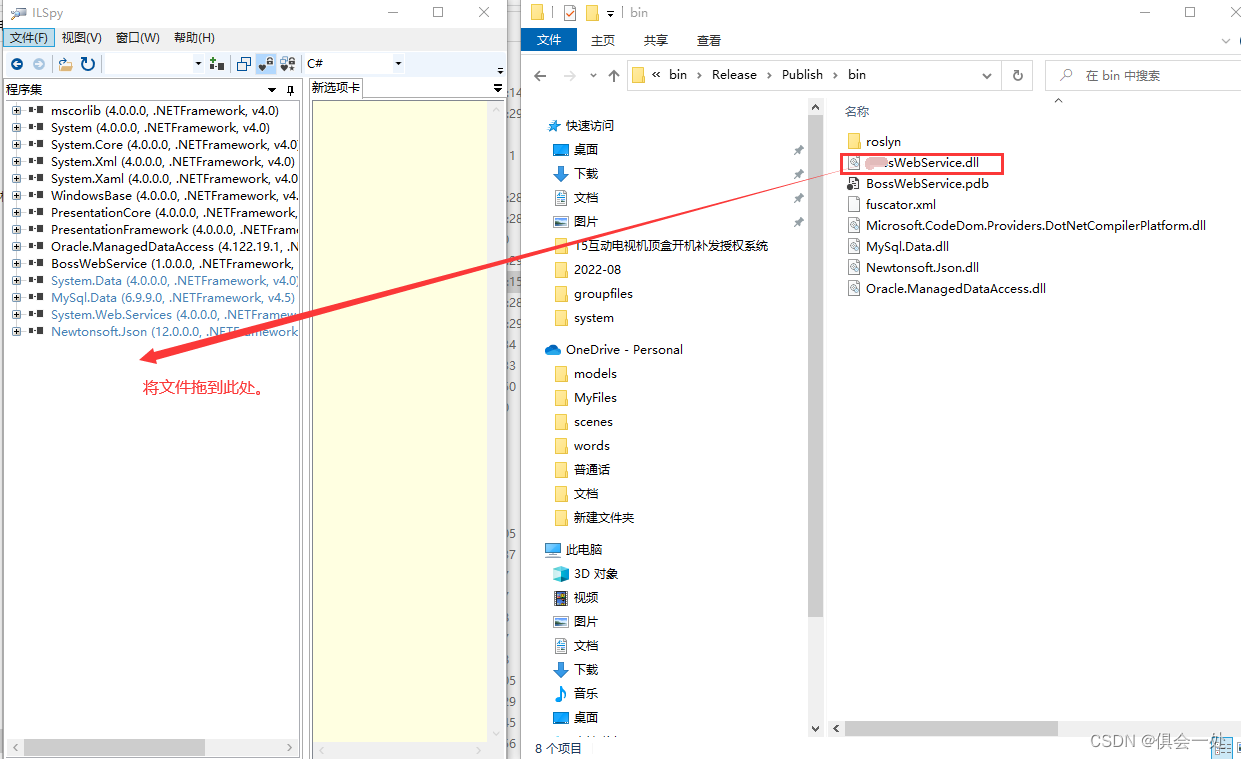Click the reload assemblies icon in ILSpy
This screenshot has height=759, width=1241.
pyautogui.click(x=87, y=63)
